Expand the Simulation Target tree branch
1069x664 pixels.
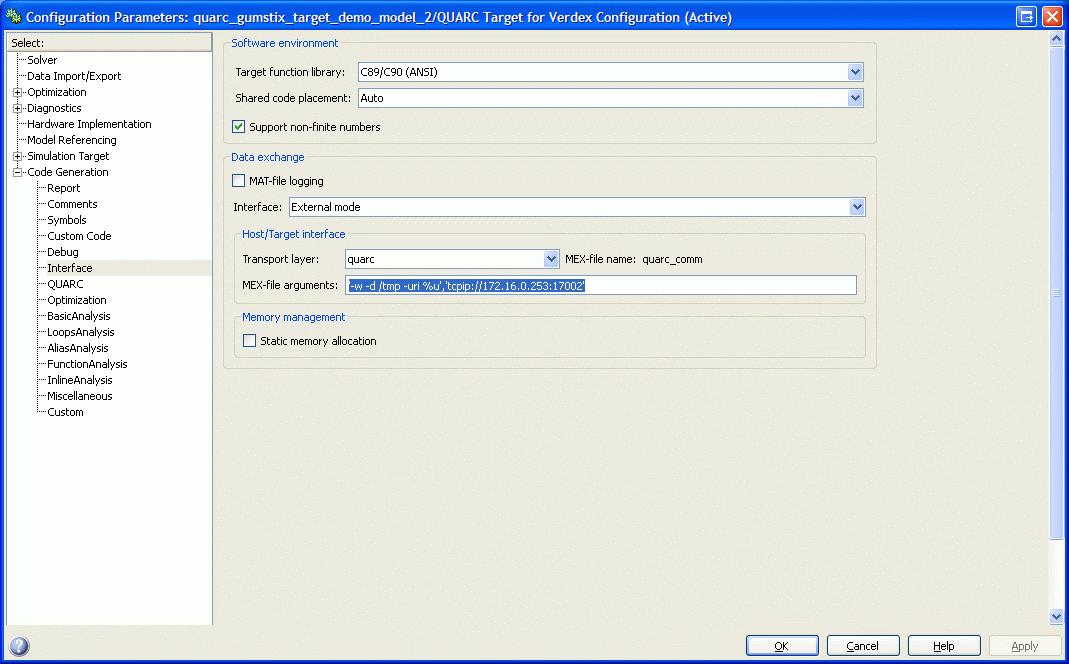(x=16, y=156)
